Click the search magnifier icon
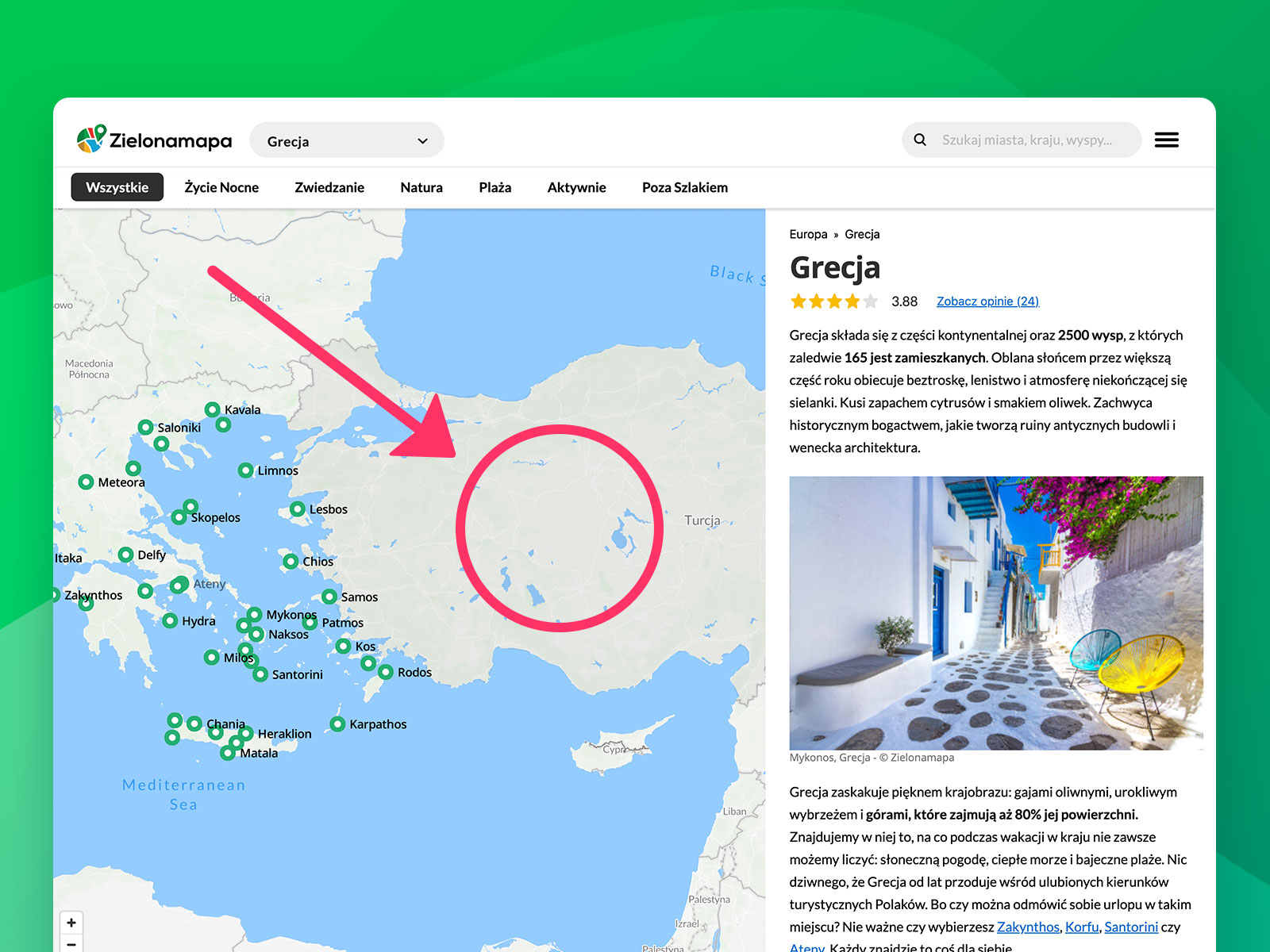 pyautogui.click(x=920, y=140)
